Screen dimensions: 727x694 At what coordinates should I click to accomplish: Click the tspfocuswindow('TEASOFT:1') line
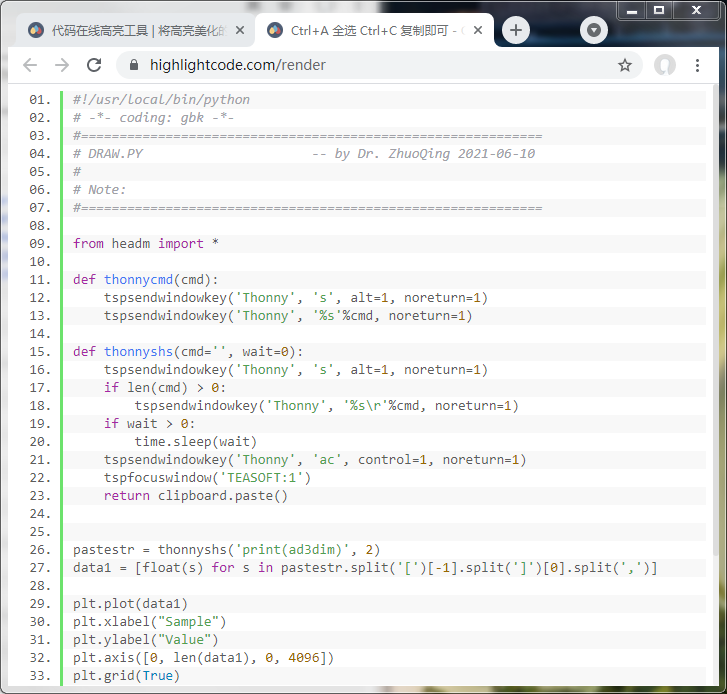pyautogui.click(x=207, y=478)
